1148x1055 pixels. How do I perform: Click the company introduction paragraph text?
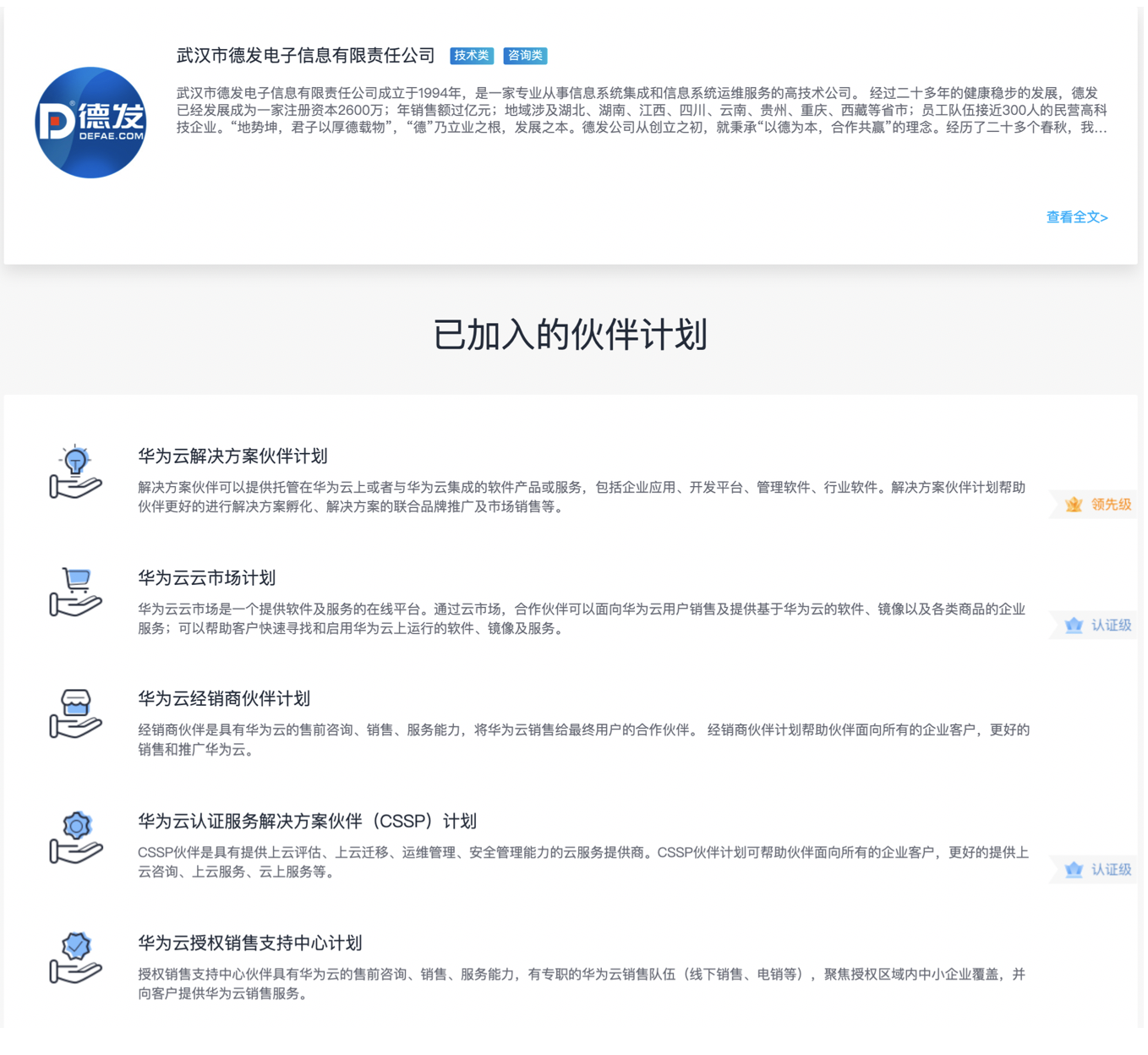pyautogui.click(x=641, y=111)
